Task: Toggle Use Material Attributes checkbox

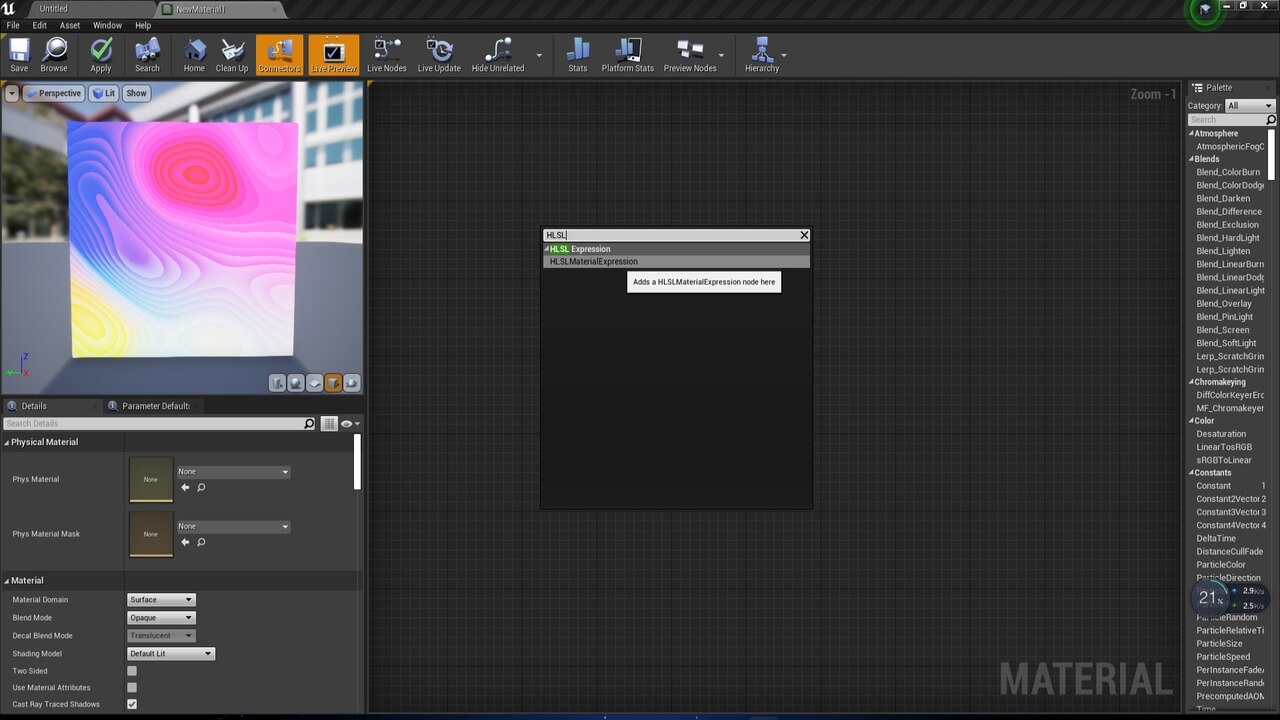Action: (x=132, y=688)
